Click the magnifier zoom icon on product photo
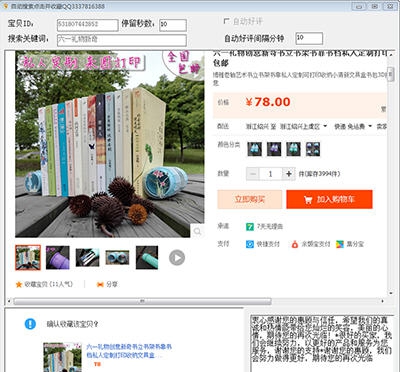 point(197,231)
